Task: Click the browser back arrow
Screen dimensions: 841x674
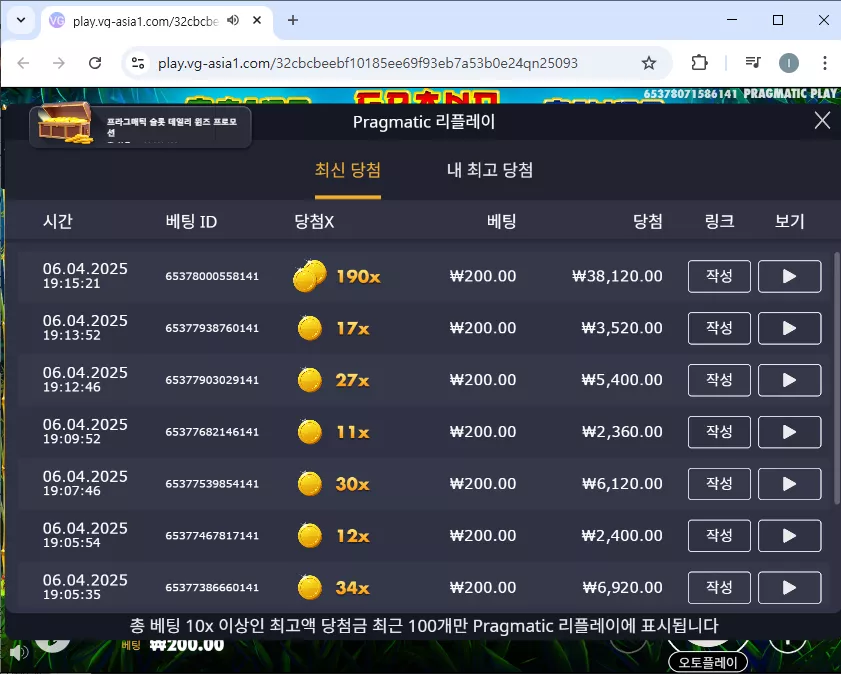Action: [23, 63]
